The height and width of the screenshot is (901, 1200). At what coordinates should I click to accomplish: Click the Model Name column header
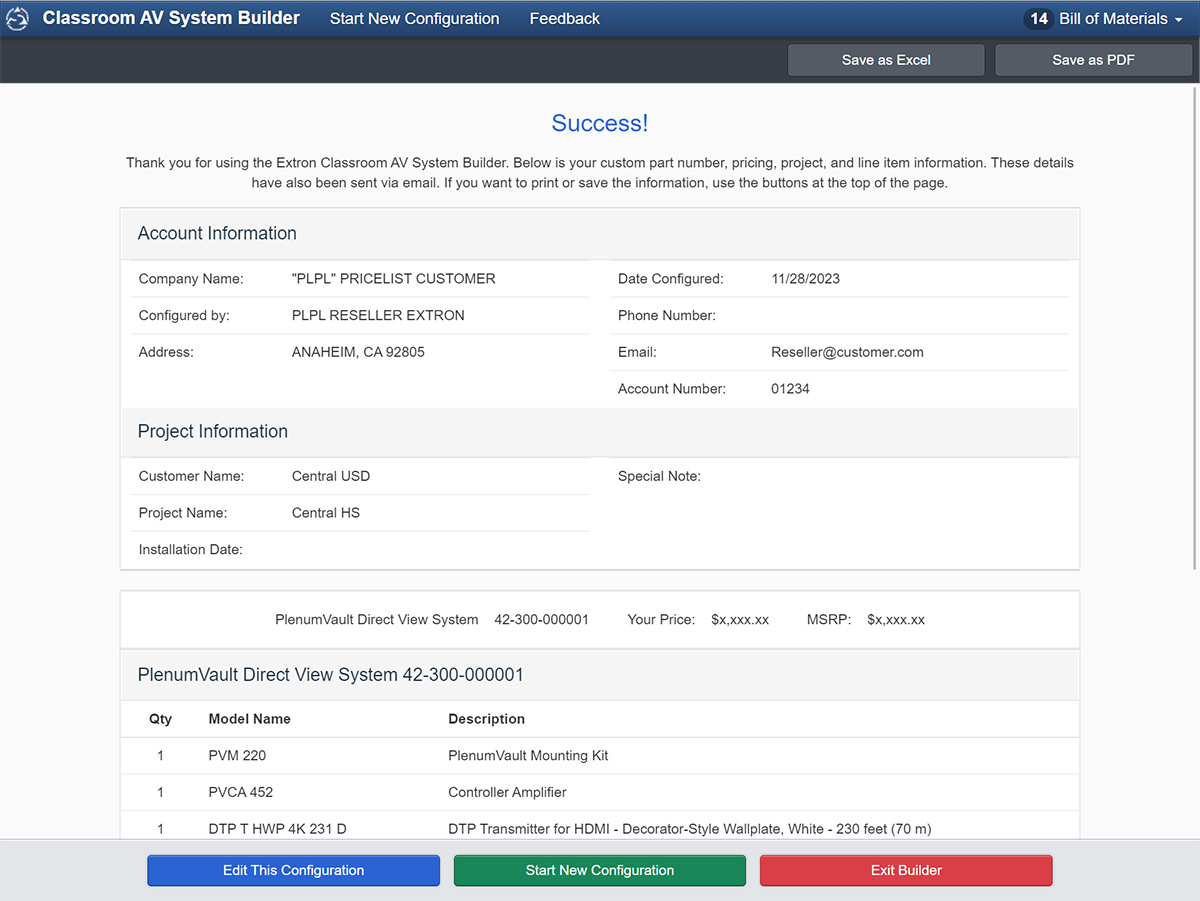pyautogui.click(x=249, y=719)
